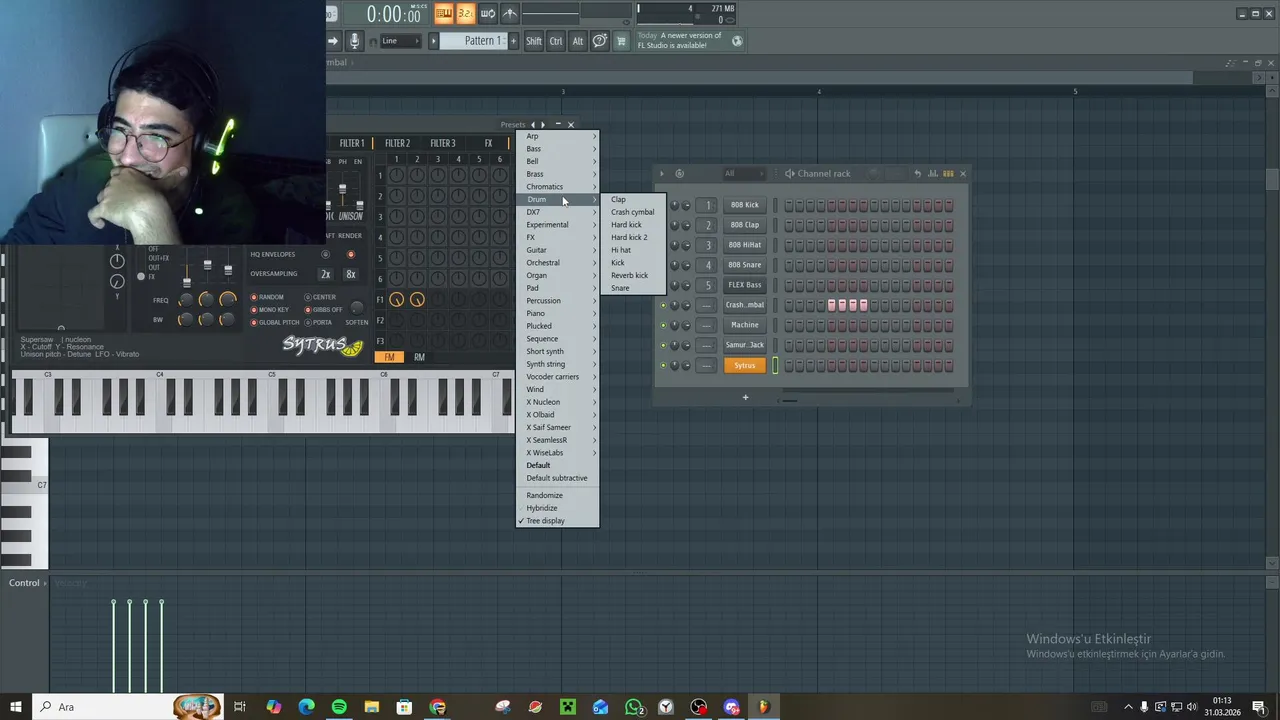Open Microsoft Edge from taskbar

point(306,707)
